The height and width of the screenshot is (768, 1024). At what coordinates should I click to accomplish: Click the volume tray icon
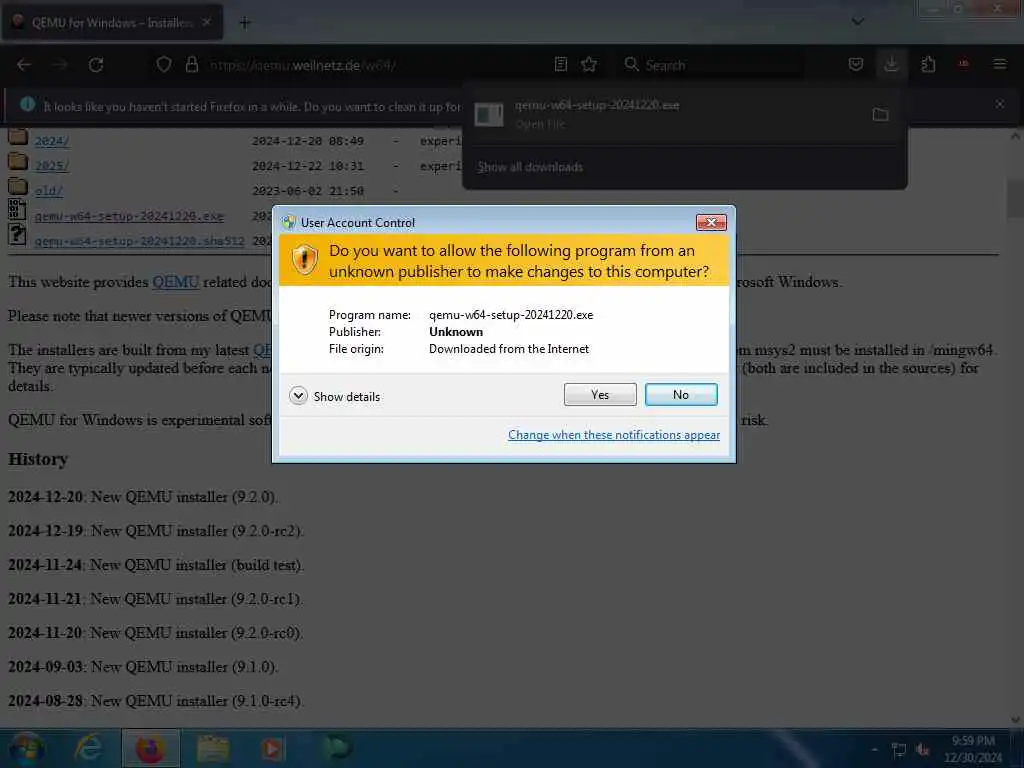click(922, 750)
